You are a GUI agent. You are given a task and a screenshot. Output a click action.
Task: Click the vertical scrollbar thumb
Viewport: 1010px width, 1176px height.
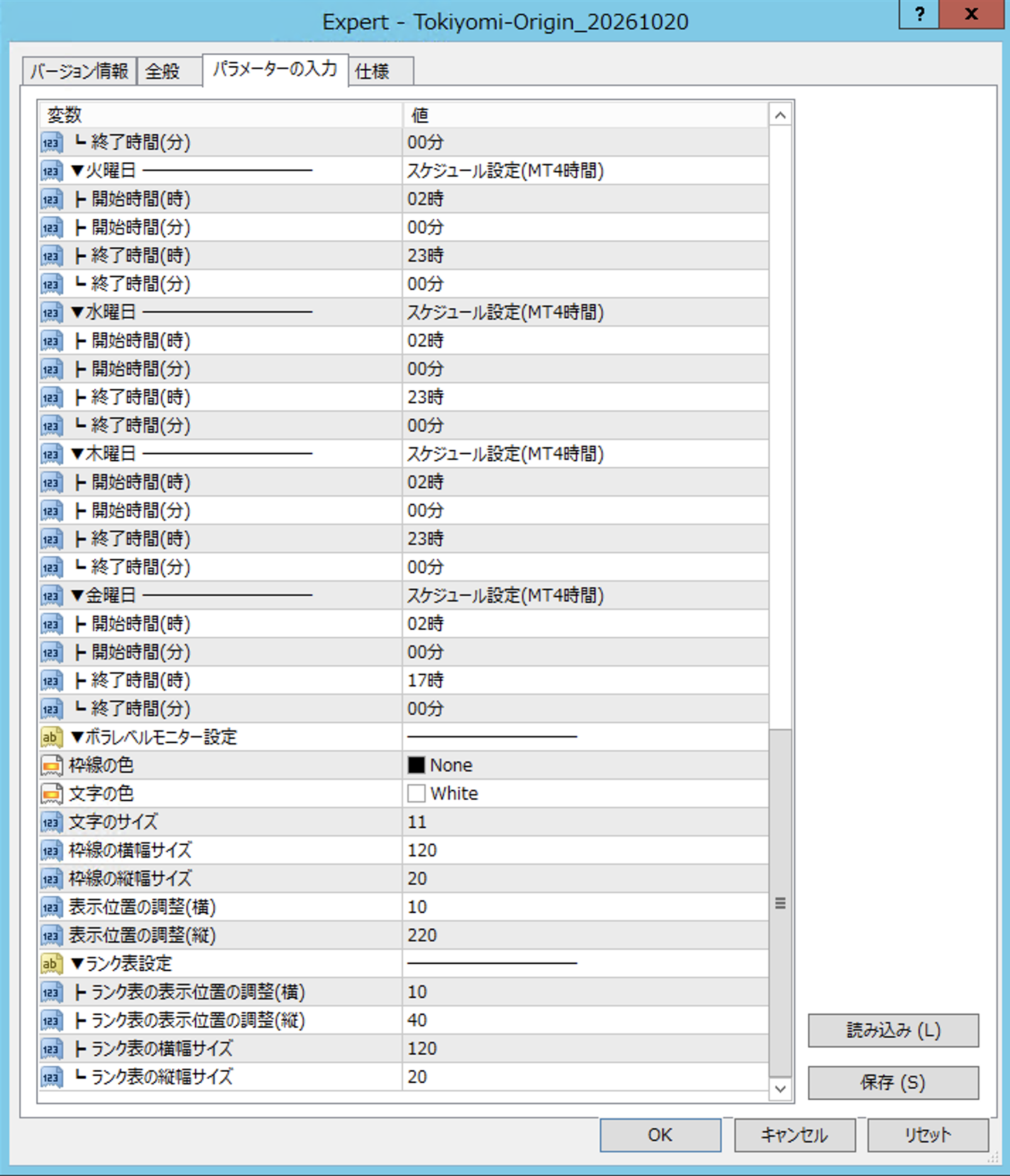tap(781, 903)
